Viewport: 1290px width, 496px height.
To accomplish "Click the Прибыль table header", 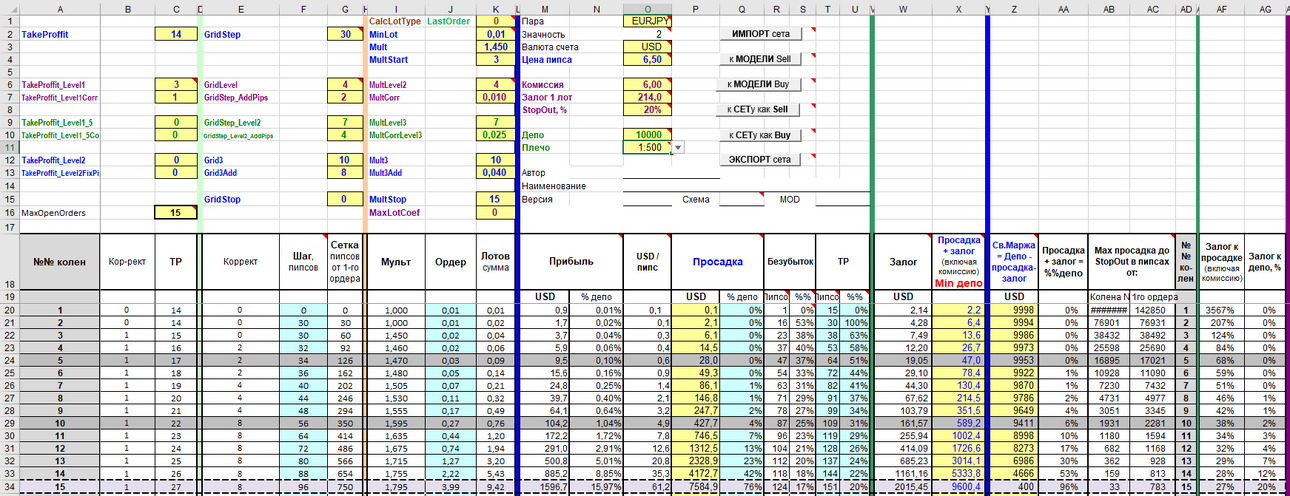I will 571,262.
